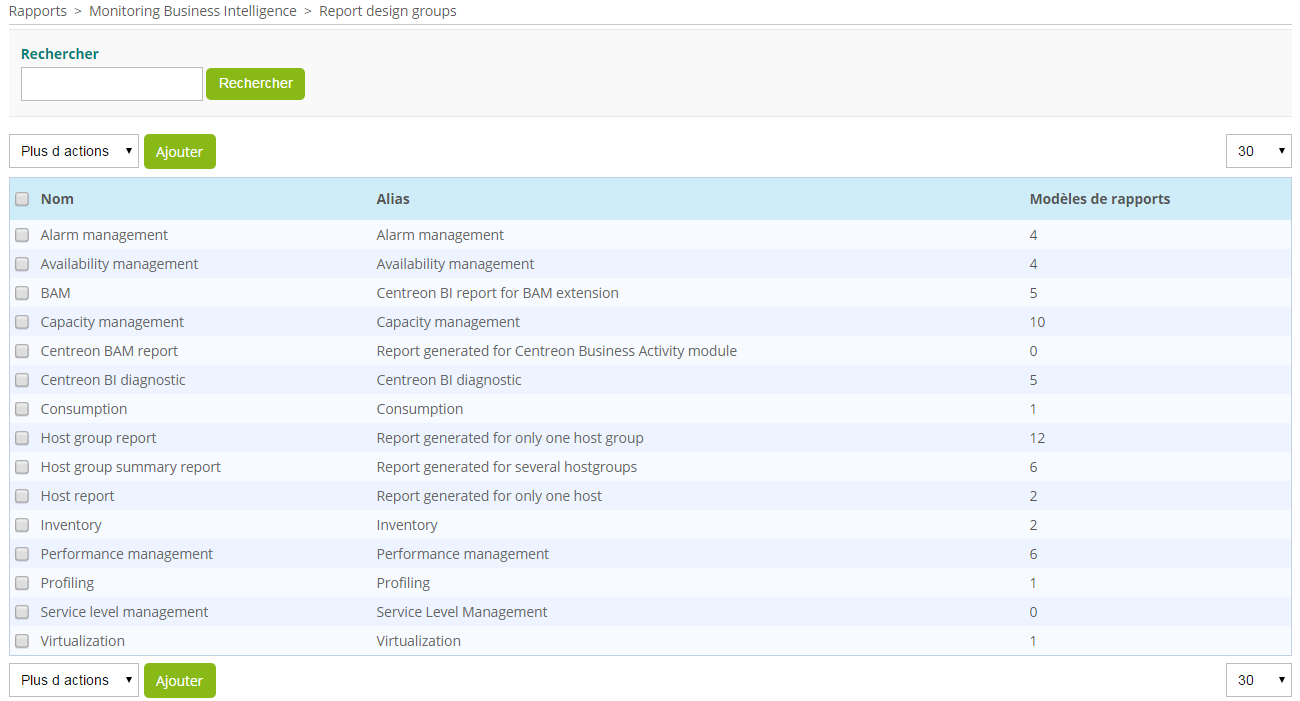The image size is (1300, 701).
Task: Click the top 'Ajouter' button
Action: click(179, 151)
